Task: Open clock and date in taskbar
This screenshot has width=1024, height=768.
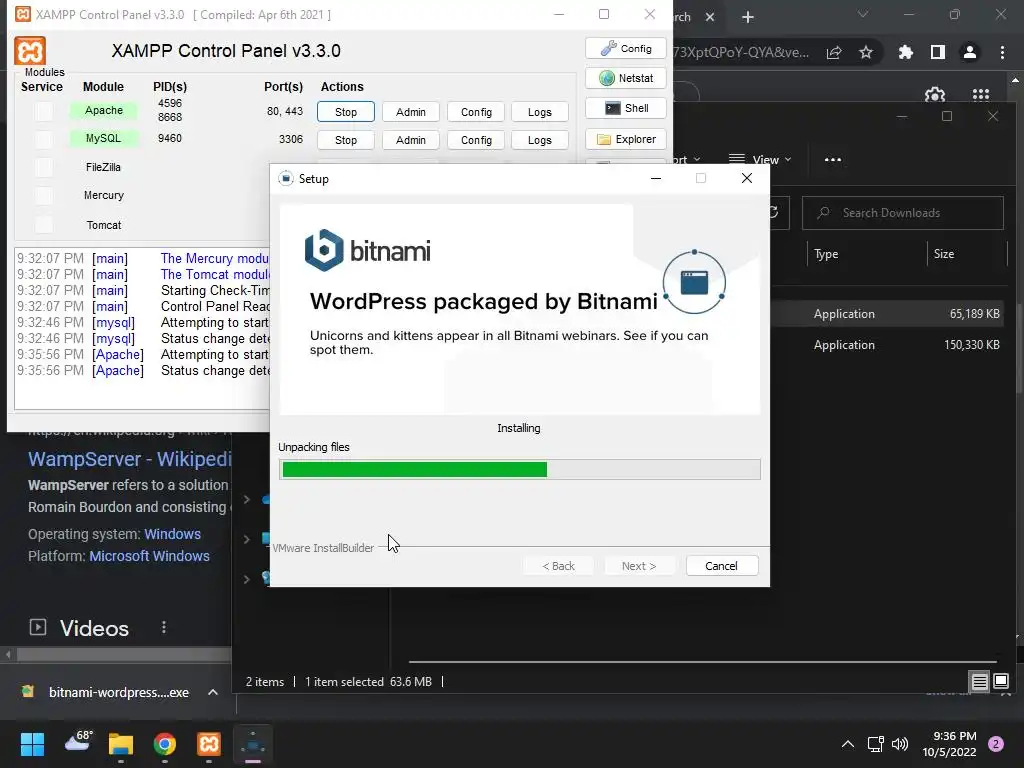Action: tap(949, 744)
